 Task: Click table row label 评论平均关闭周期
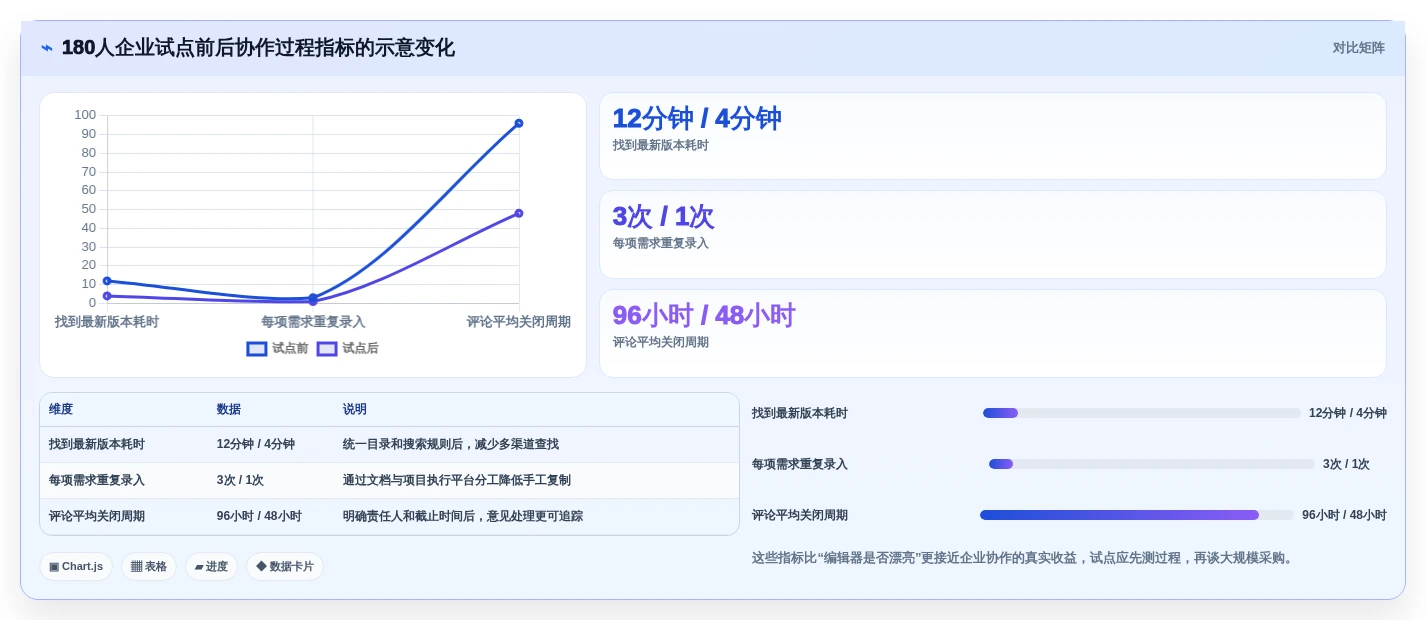click(97, 517)
